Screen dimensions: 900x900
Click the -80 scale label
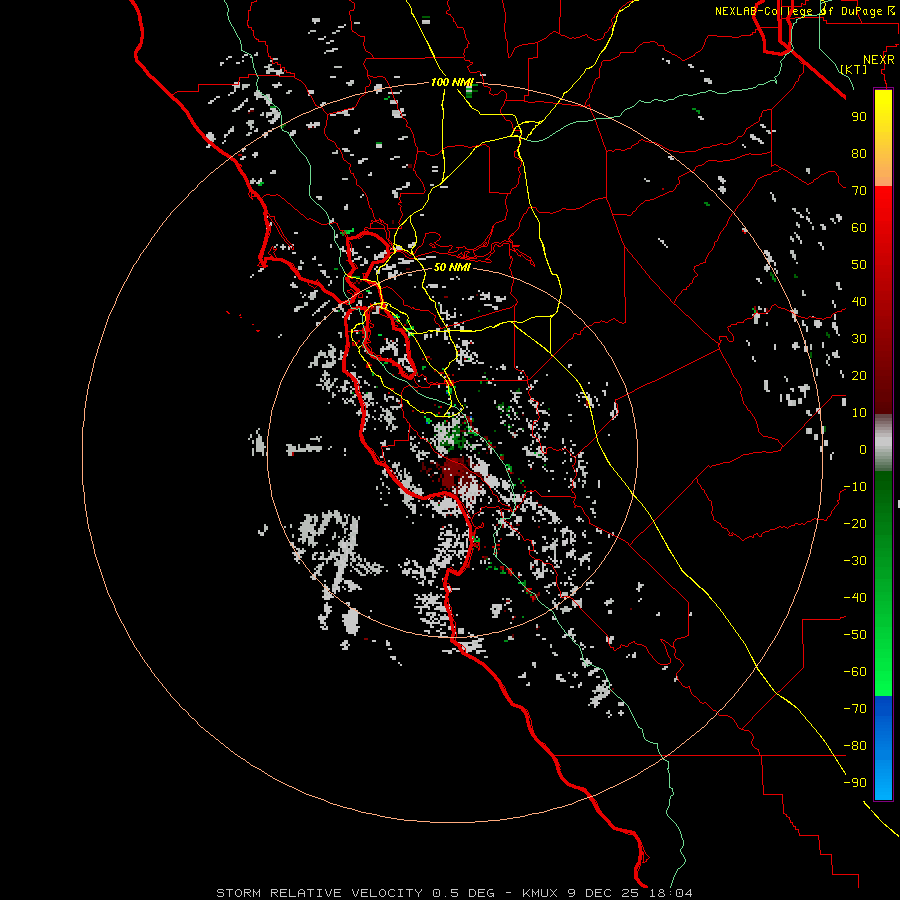855,746
